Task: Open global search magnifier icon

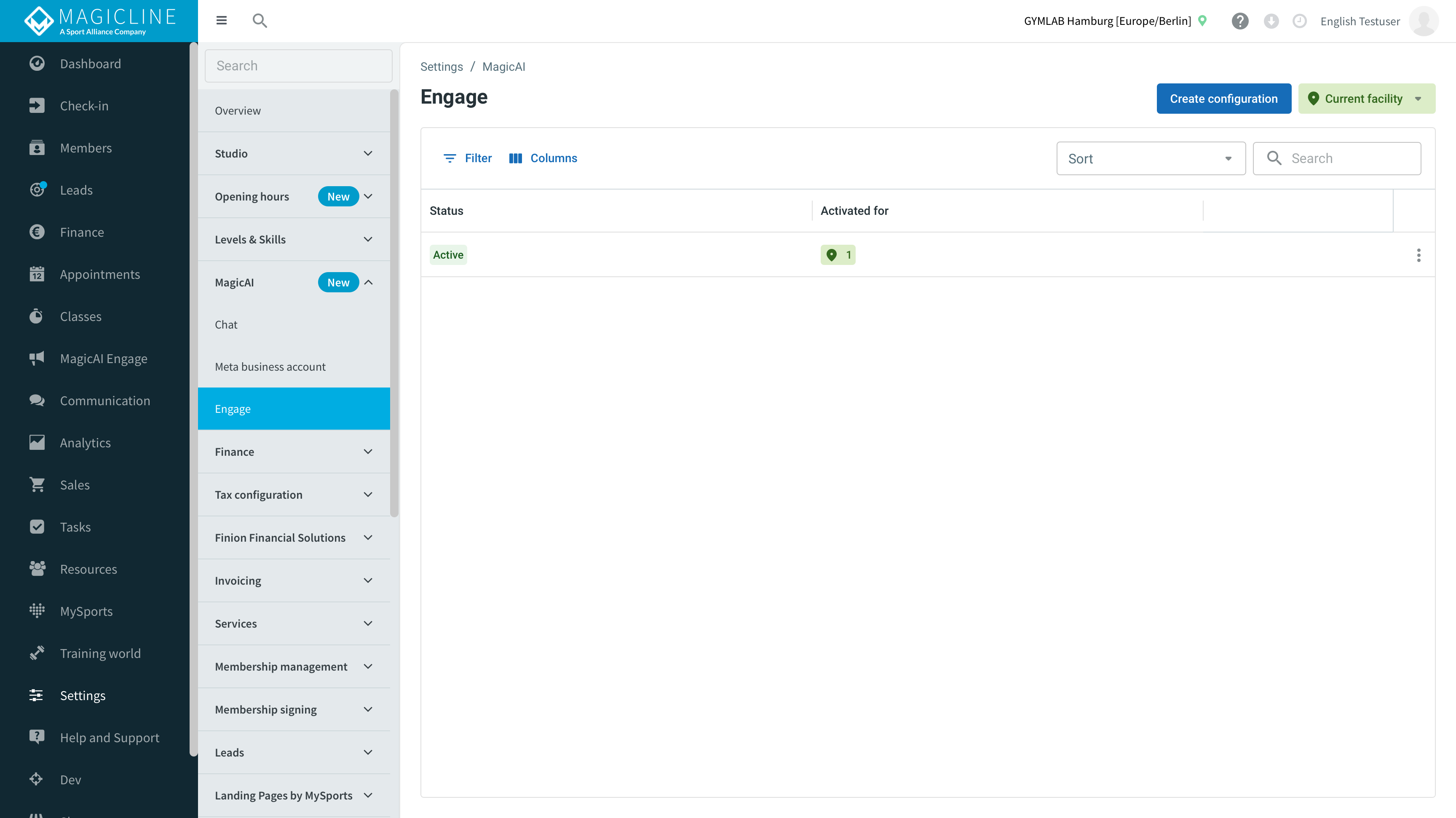Action: [x=260, y=21]
